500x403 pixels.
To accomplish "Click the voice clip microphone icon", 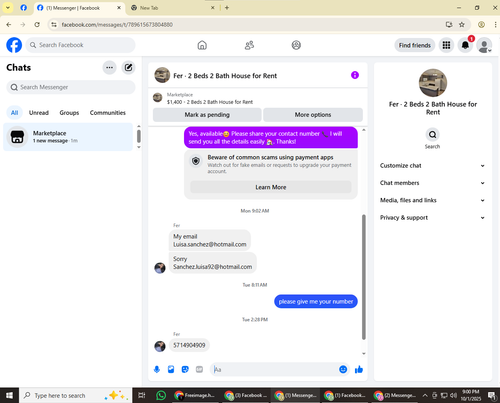I will 157,369.
